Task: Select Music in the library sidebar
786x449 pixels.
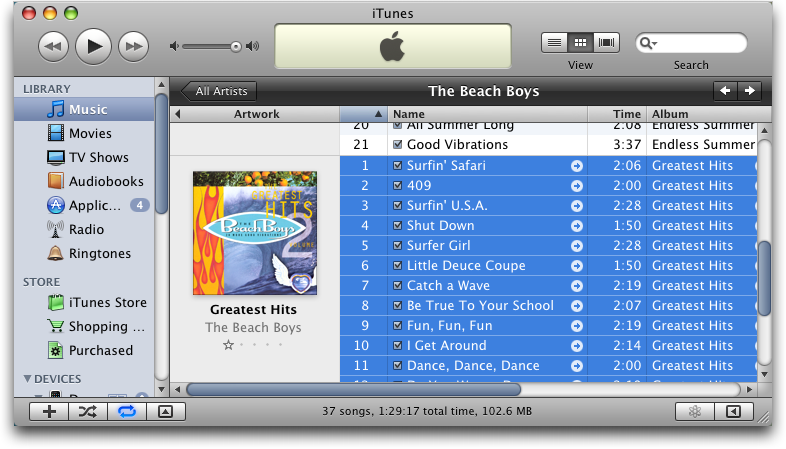Action: click(84, 109)
